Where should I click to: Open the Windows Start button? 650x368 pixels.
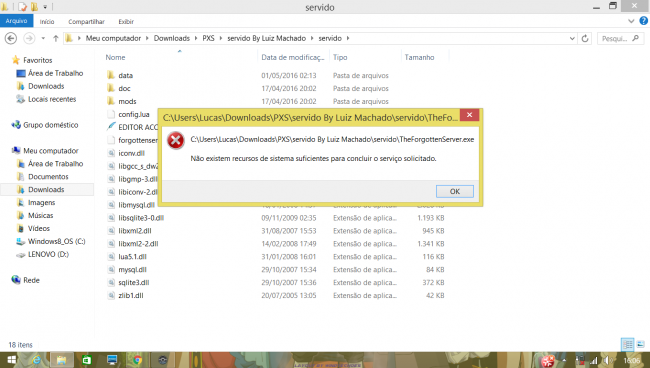coord(11,360)
